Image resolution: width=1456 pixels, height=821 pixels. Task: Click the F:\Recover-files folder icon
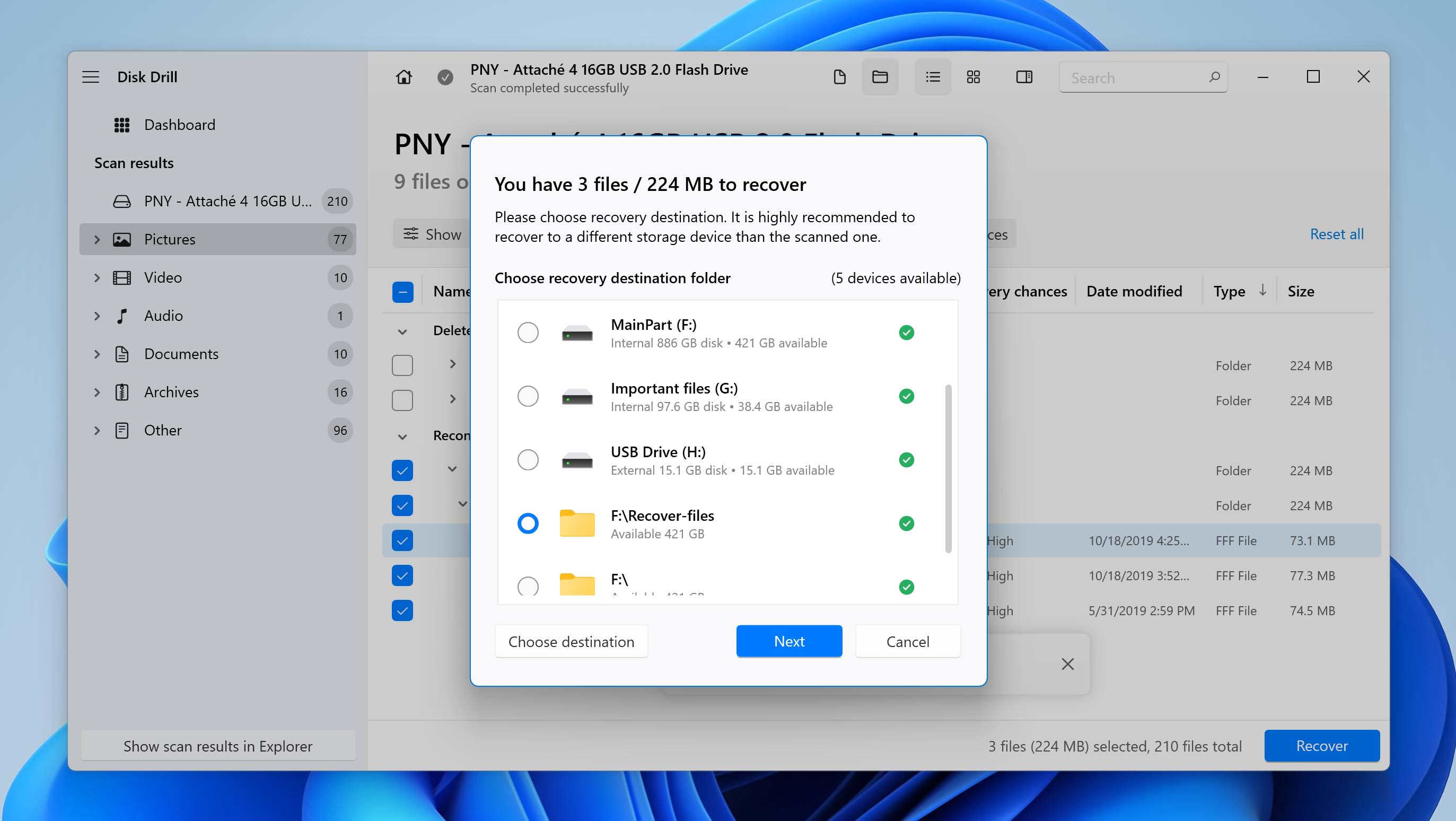[577, 523]
